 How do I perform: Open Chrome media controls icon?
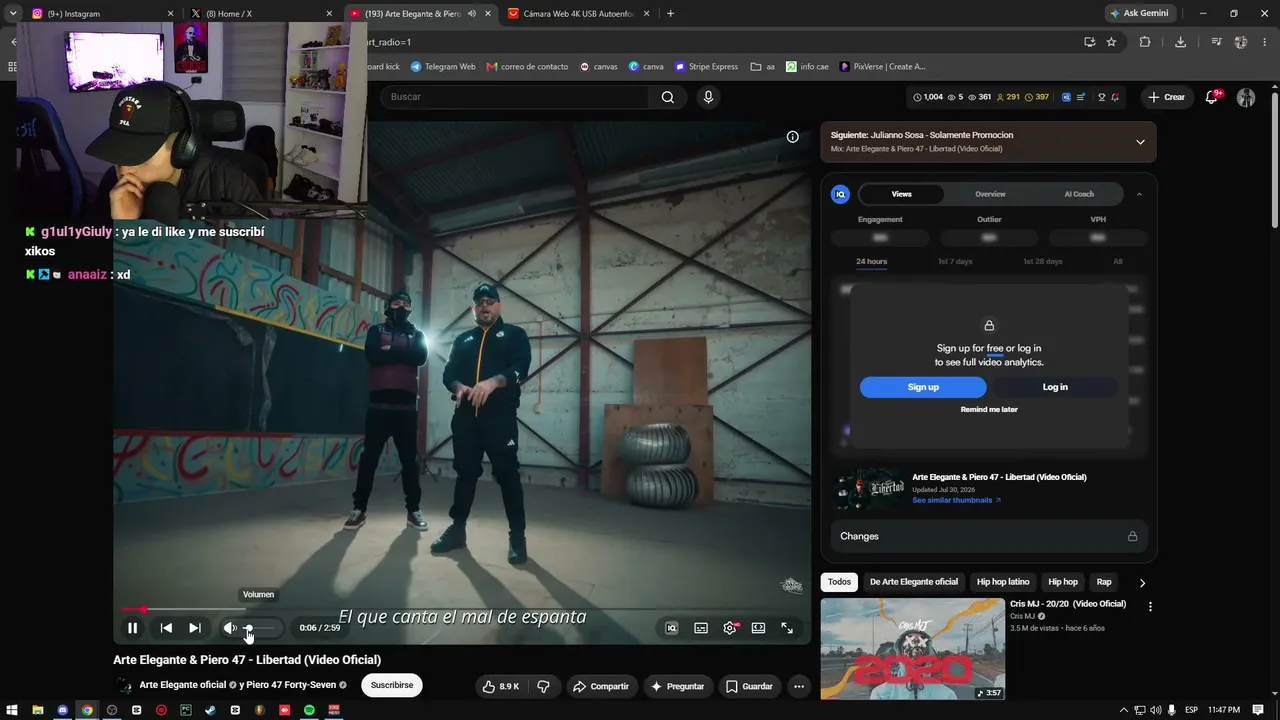point(1216,42)
